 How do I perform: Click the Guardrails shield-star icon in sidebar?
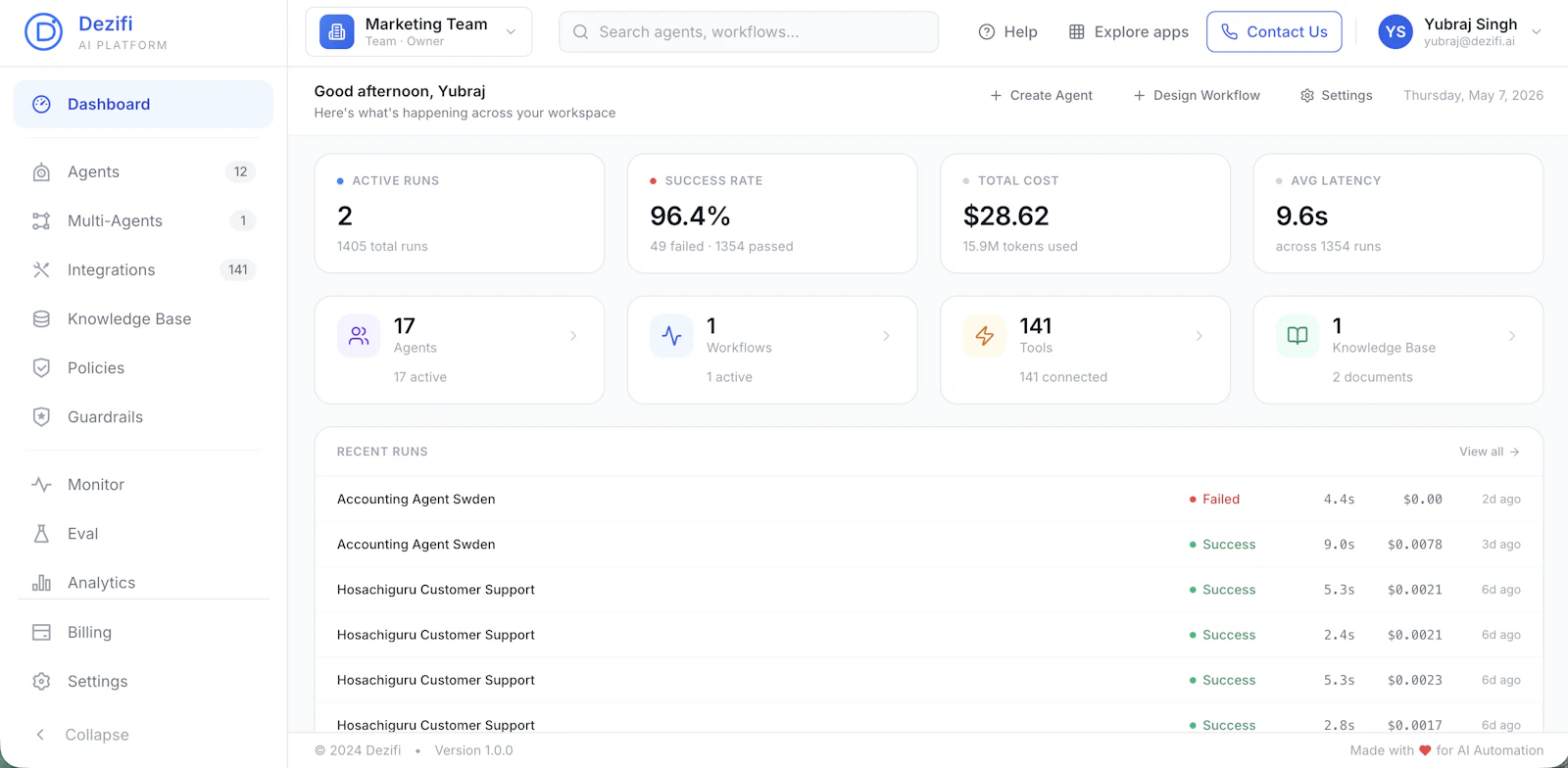(41, 417)
